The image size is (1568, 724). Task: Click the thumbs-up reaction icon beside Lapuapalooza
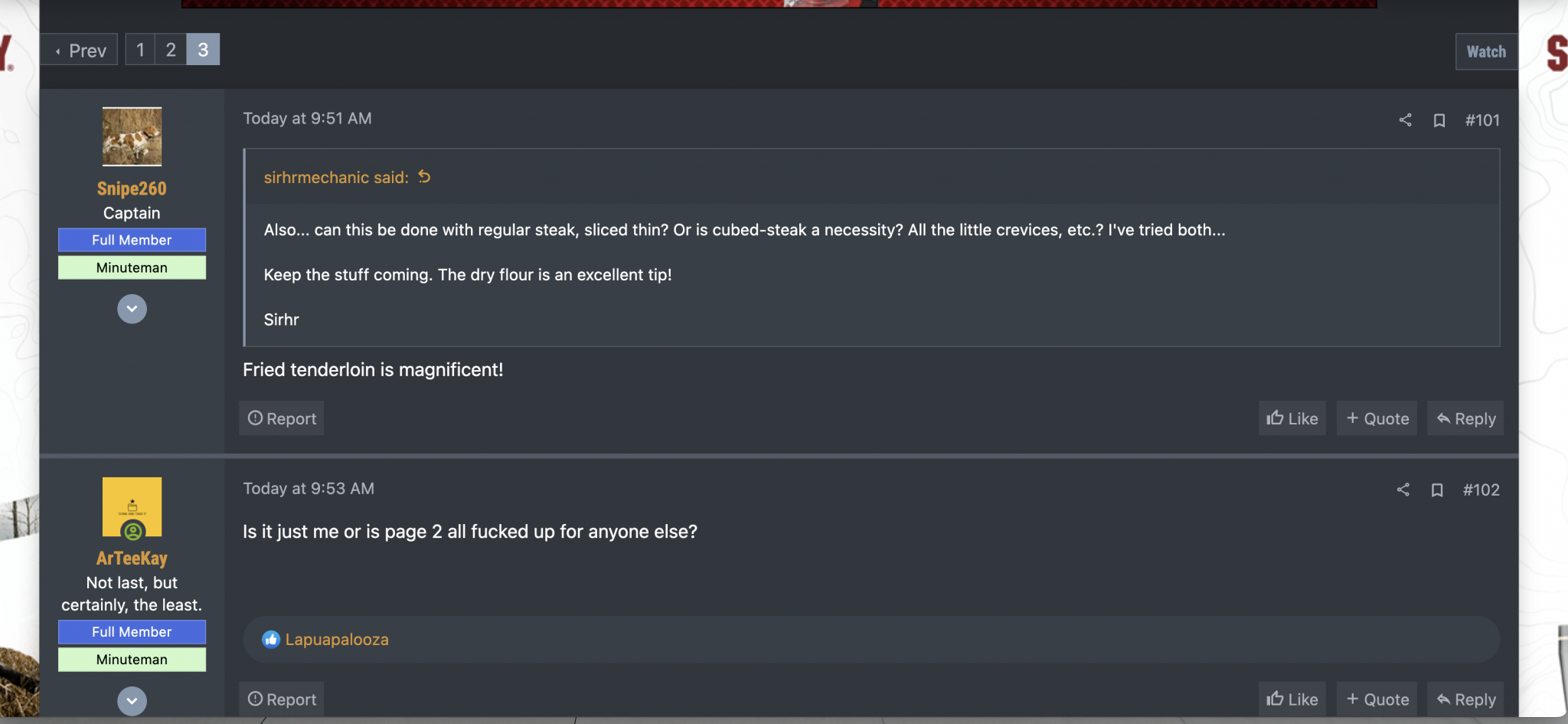tap(271, 639)
